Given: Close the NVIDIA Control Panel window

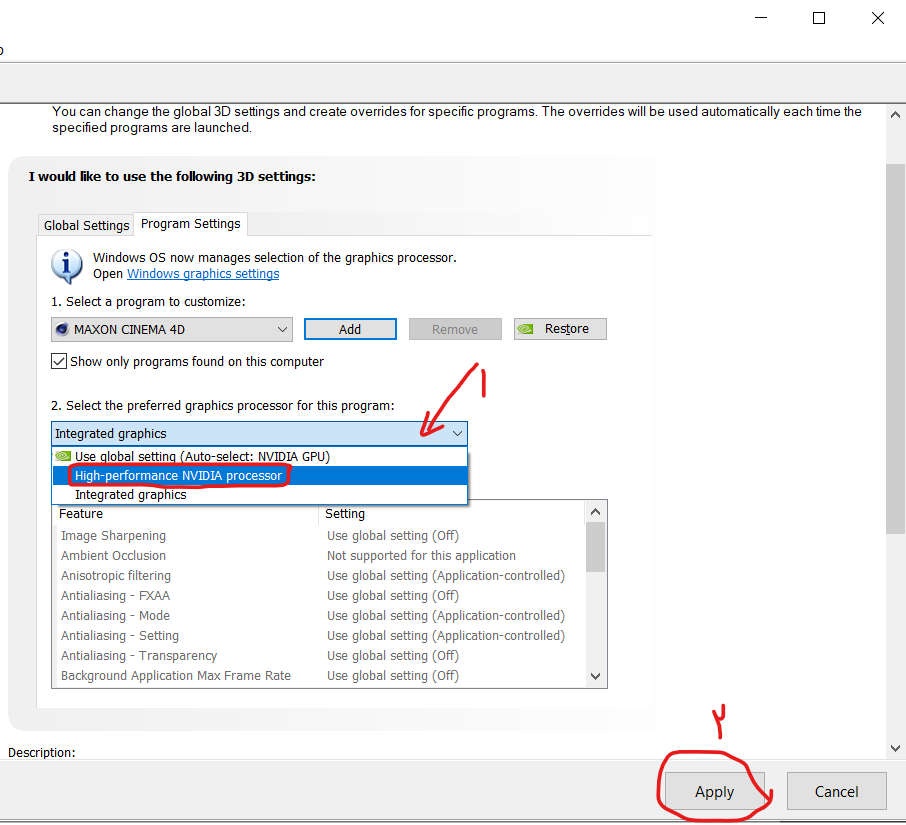Looking at the screenshot, I should [878, 18].
